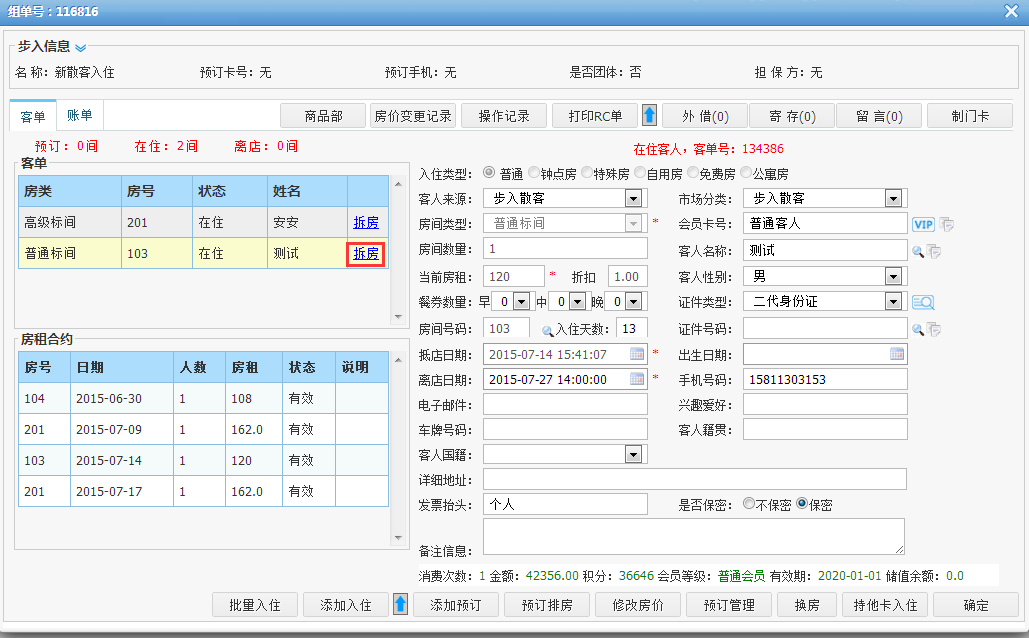The width and height of the screenshot is (1029, 638).
Task: Click the search magnifier next to 证件号码
Action: (x=917, y=329)
